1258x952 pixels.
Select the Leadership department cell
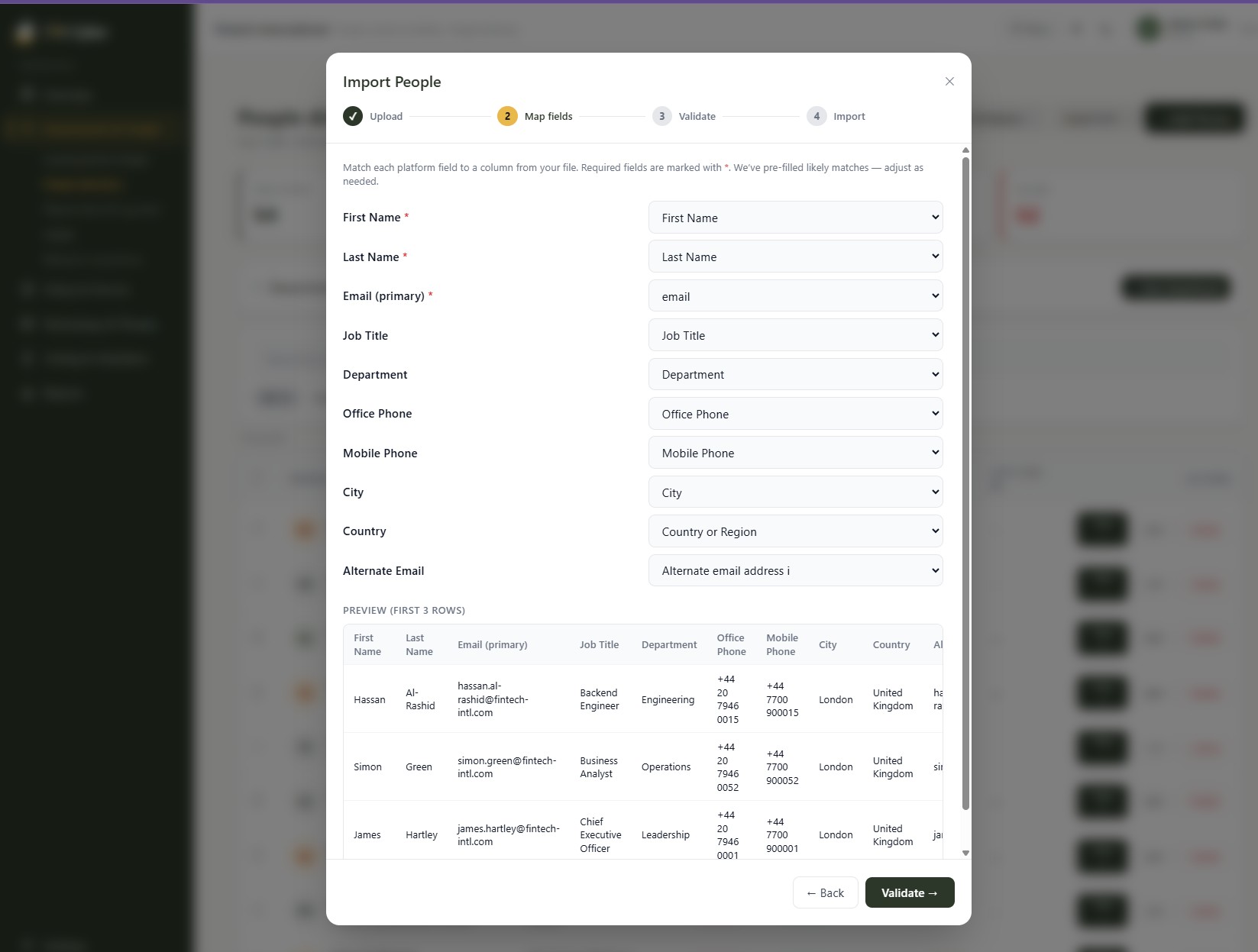665,834
